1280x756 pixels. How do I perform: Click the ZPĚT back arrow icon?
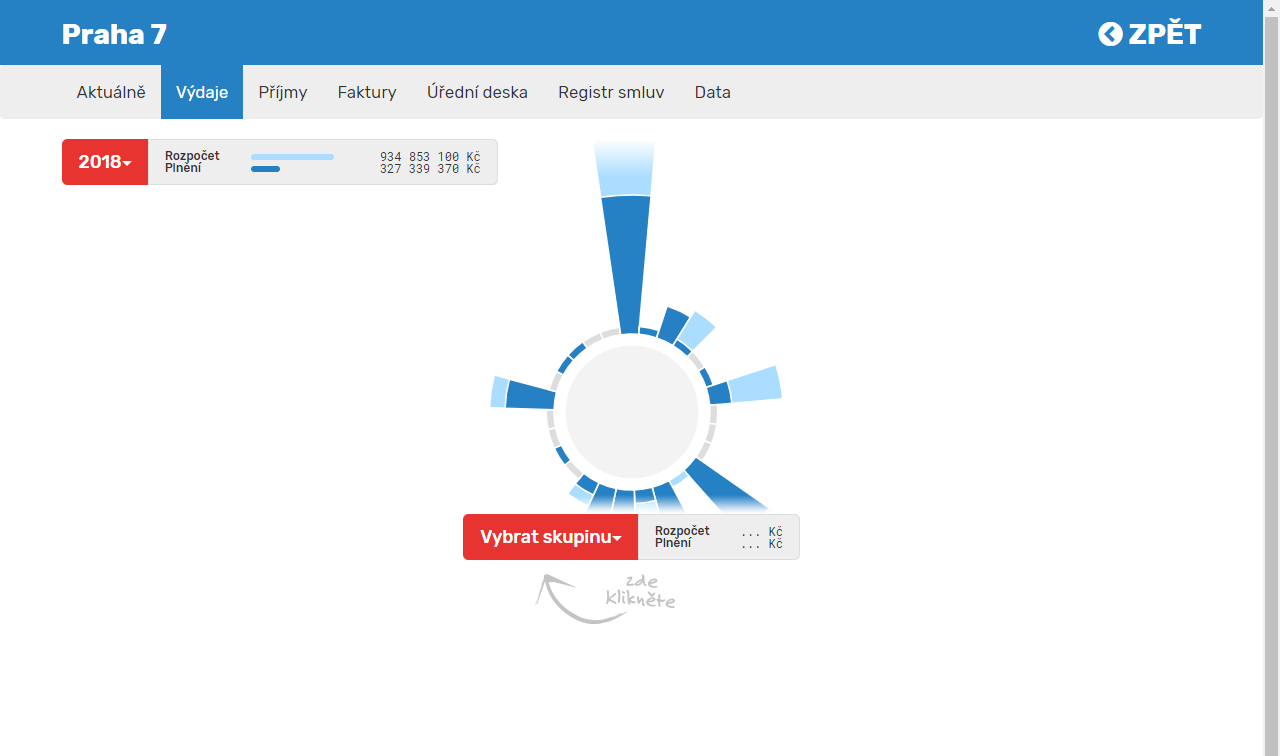pyautogui.click(x=1110, y=34)
